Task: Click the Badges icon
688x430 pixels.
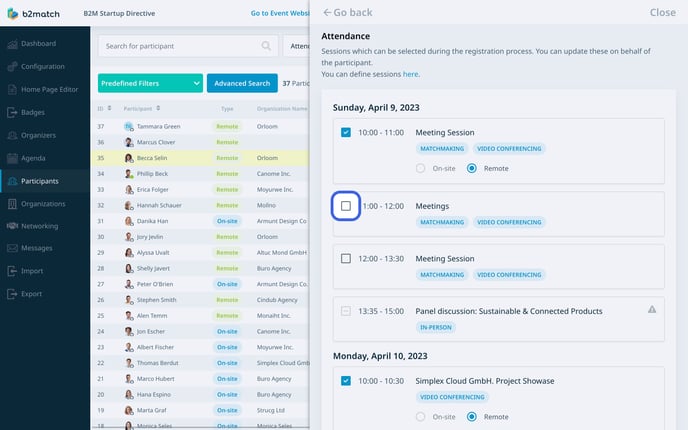Action: click(x=12, y=112)
